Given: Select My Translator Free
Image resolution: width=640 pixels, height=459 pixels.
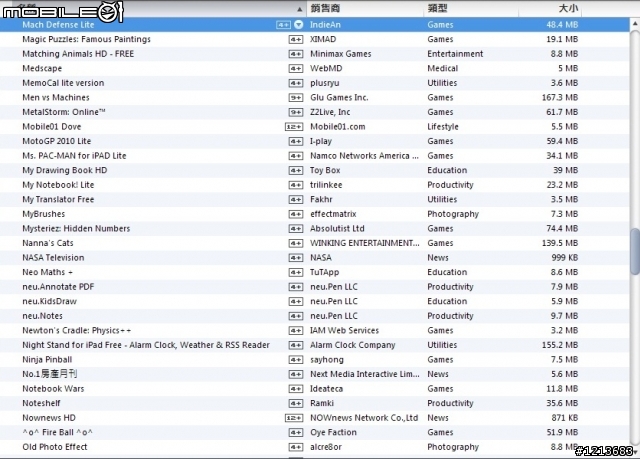Looking at the screenshot, I should tap(58, 200).
